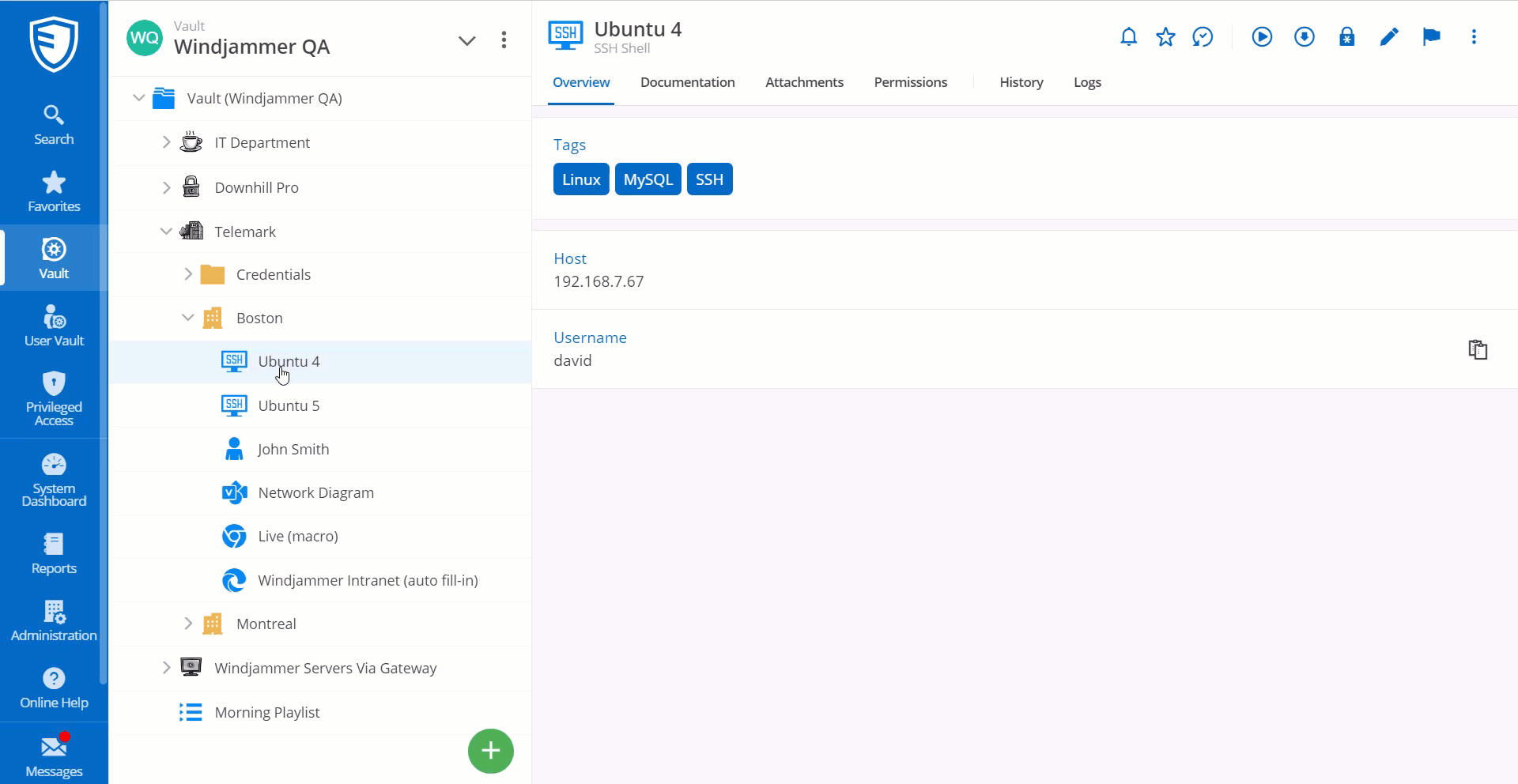Copy username with clipboard icon
Image resolution: width=1518 pixels, height=784 pixels.
click(1478, 349)
